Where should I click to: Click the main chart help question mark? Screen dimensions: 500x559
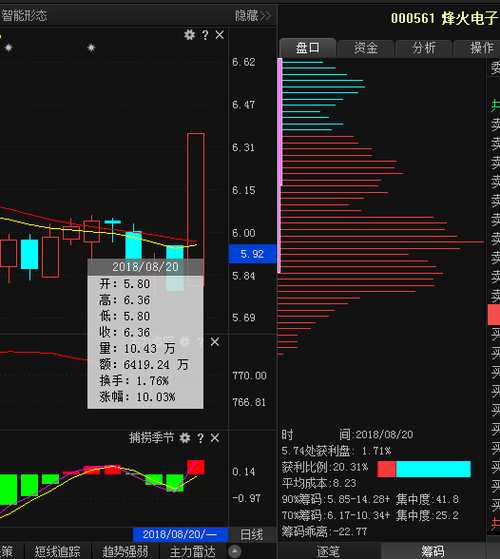click(205, 35)
